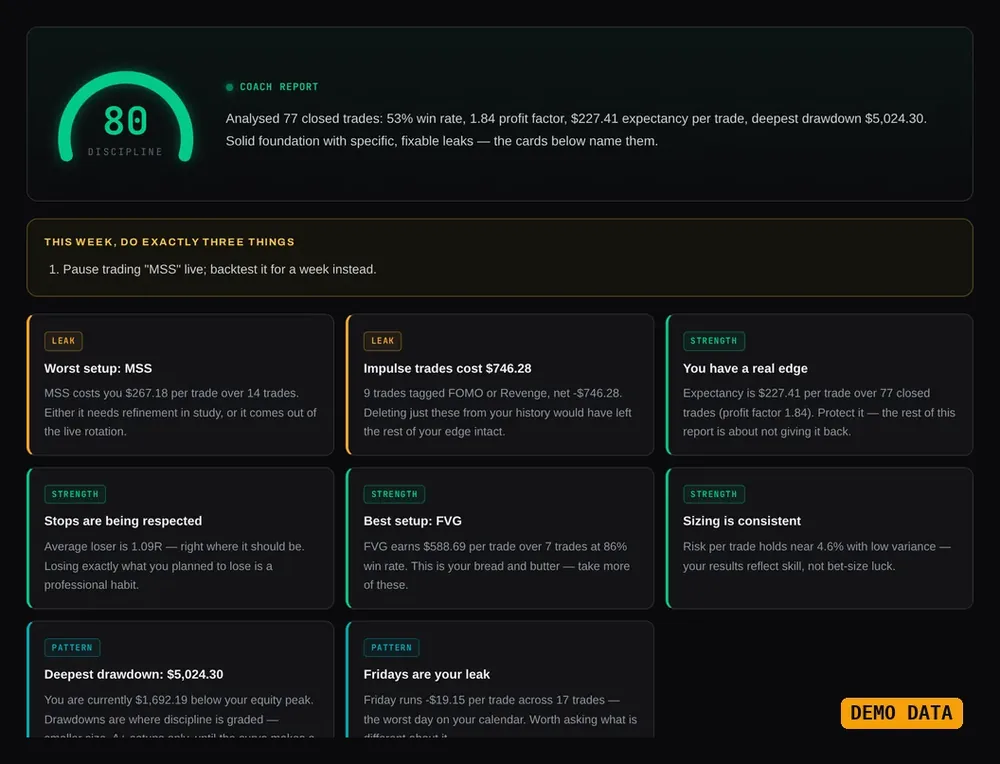Click the 'Solid foundation with specific, fixable leaks' line
Screen dimensions: 1000x764
441,141
